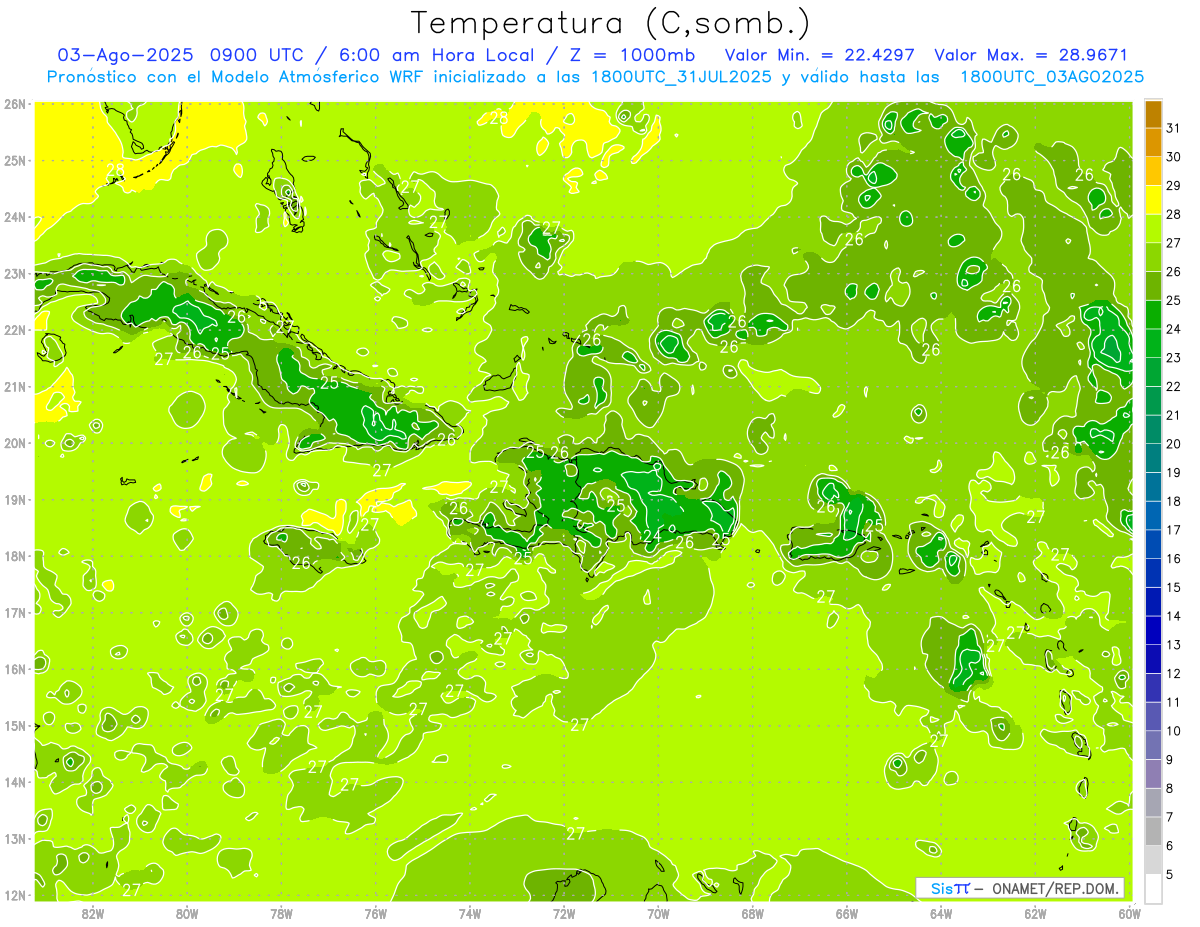Click the 14N latitude axis label
This screenshot has height=927, width=1200.
coord(15,782)
